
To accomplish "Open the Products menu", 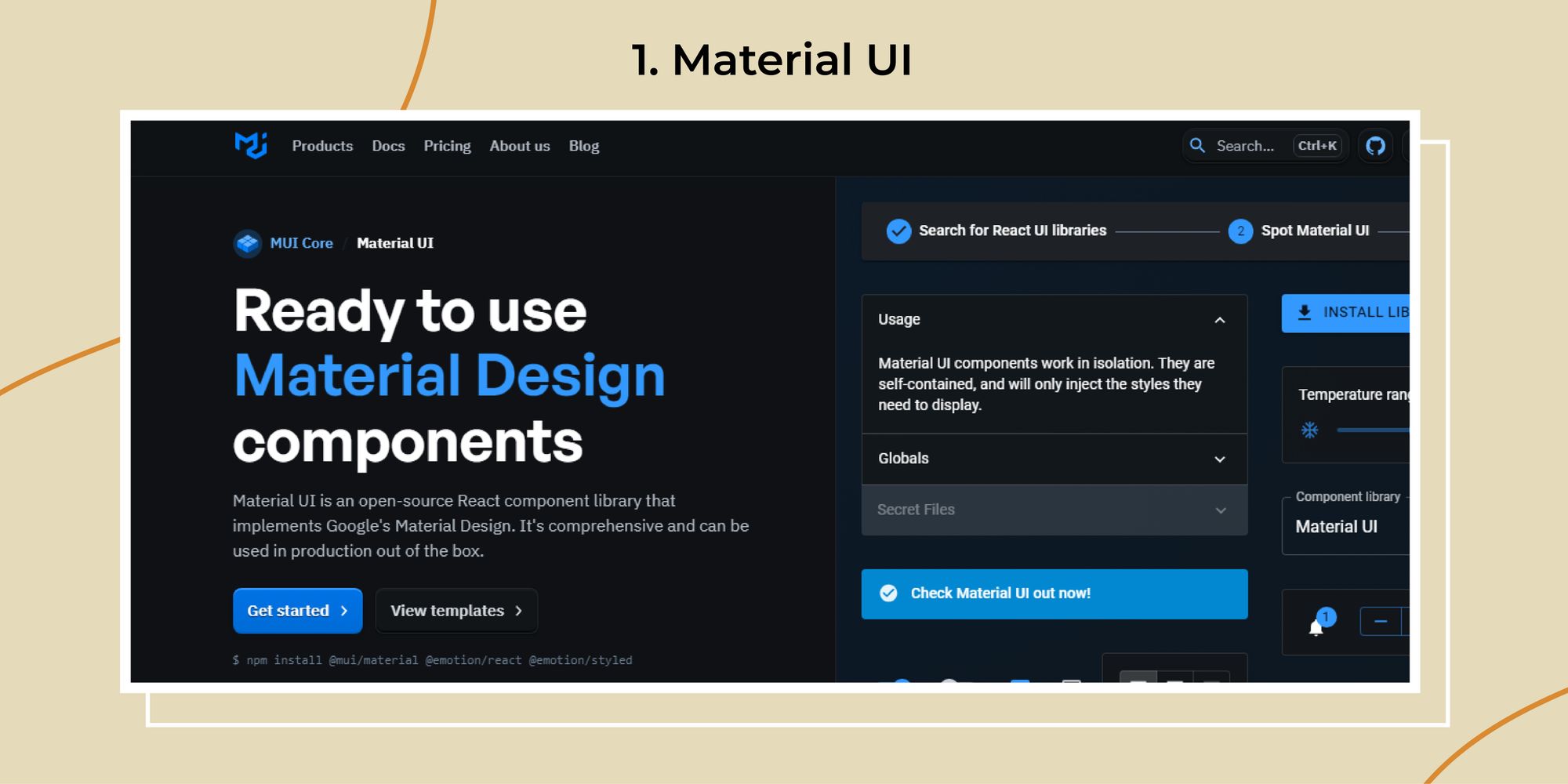I will pyautogui.click(x=322, y=146).
